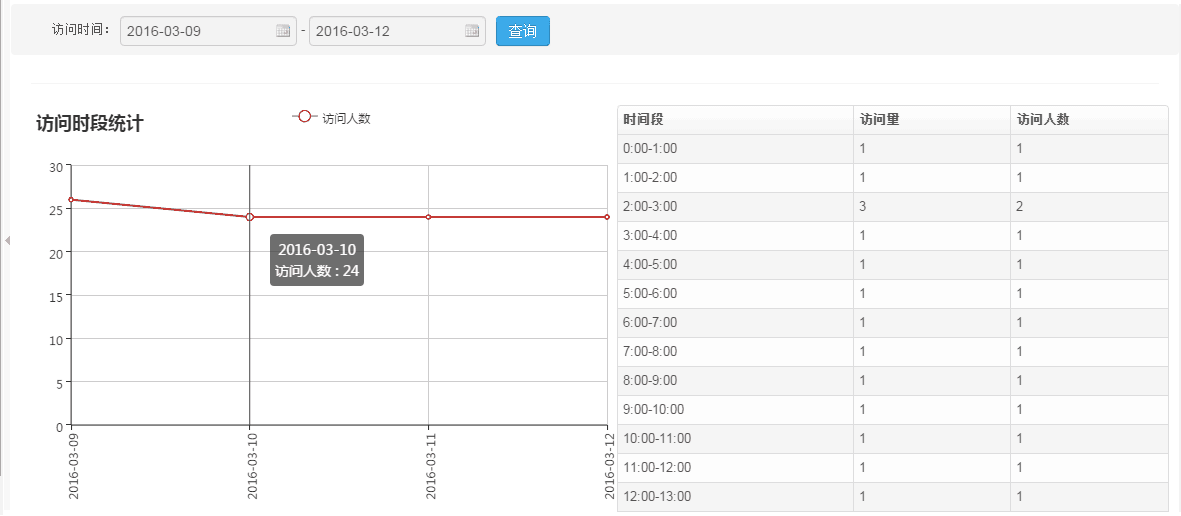The image size is (1181, 516).
Task: Click 访问量 value 3 in 2:00-3:00 row
Action: click(x=862, y=206)
